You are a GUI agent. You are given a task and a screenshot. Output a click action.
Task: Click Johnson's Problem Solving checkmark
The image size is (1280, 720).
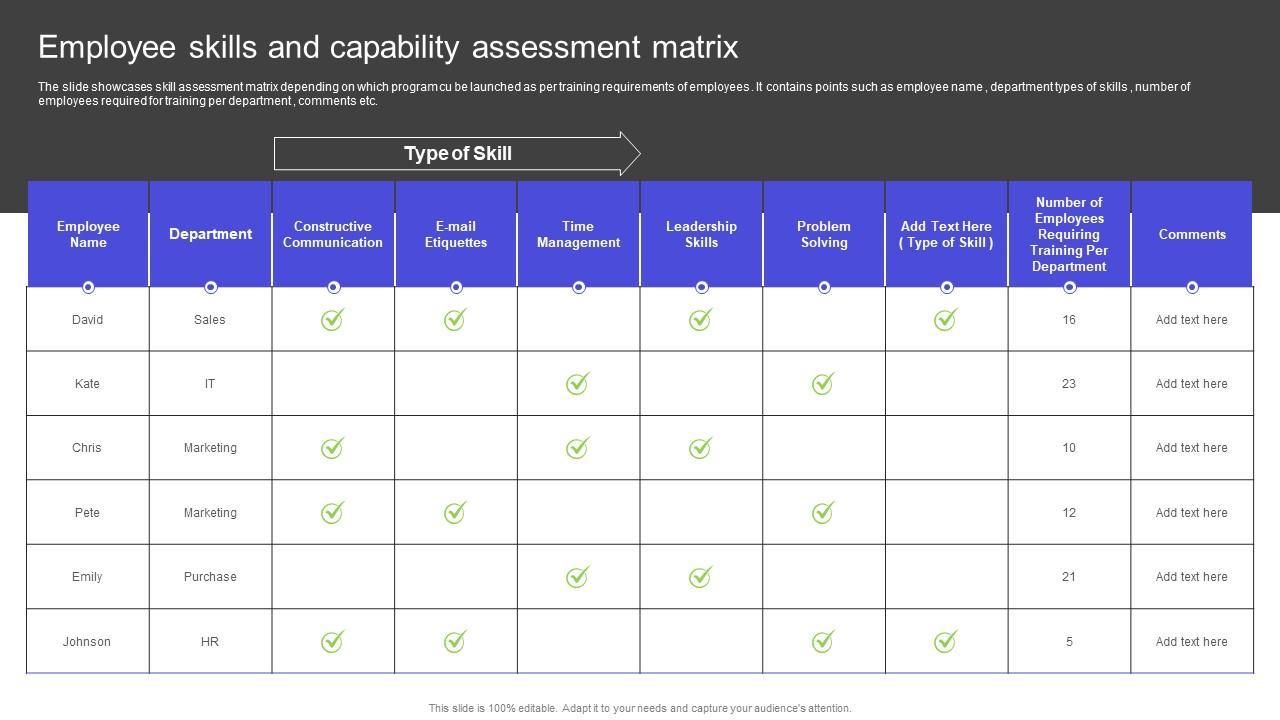click(823, 641)
